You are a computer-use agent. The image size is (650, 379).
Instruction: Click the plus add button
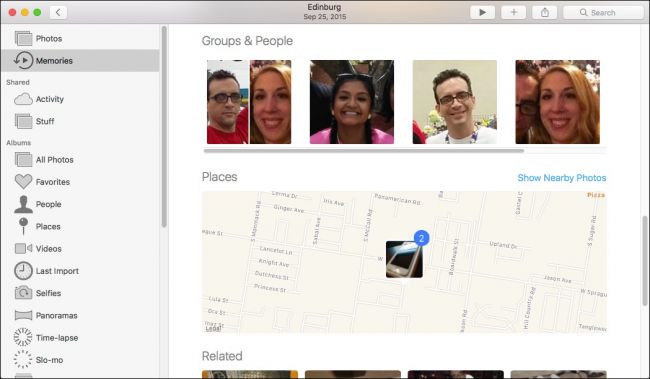pos(513,12)
